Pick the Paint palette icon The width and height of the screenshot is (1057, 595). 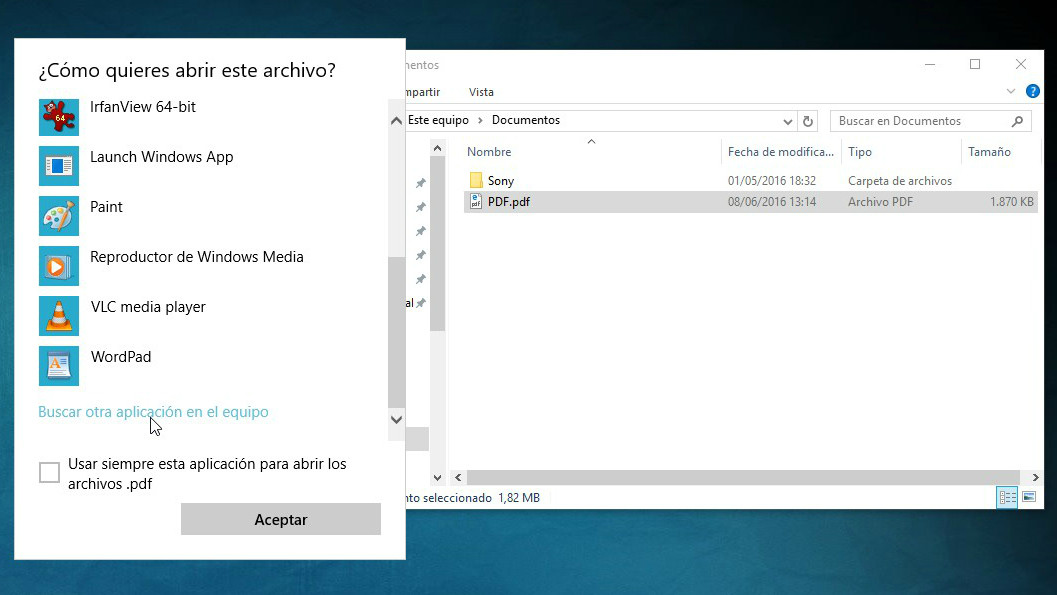pos(59,216)
